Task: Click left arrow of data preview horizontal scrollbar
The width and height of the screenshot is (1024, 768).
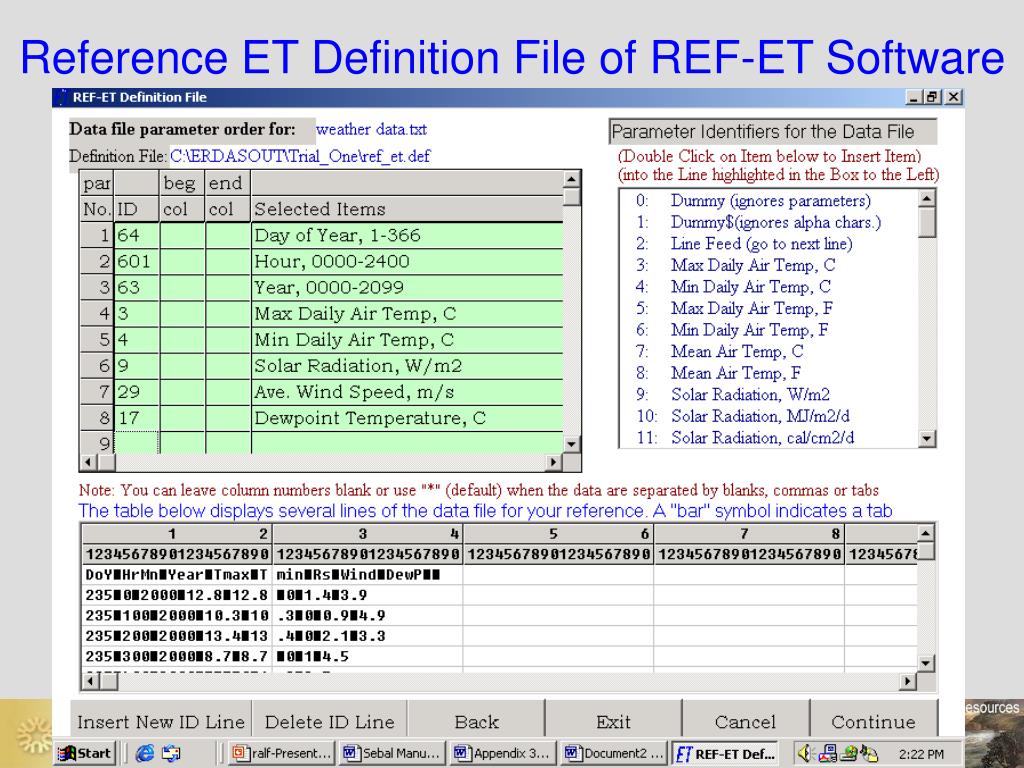Action: coord(90,682)
